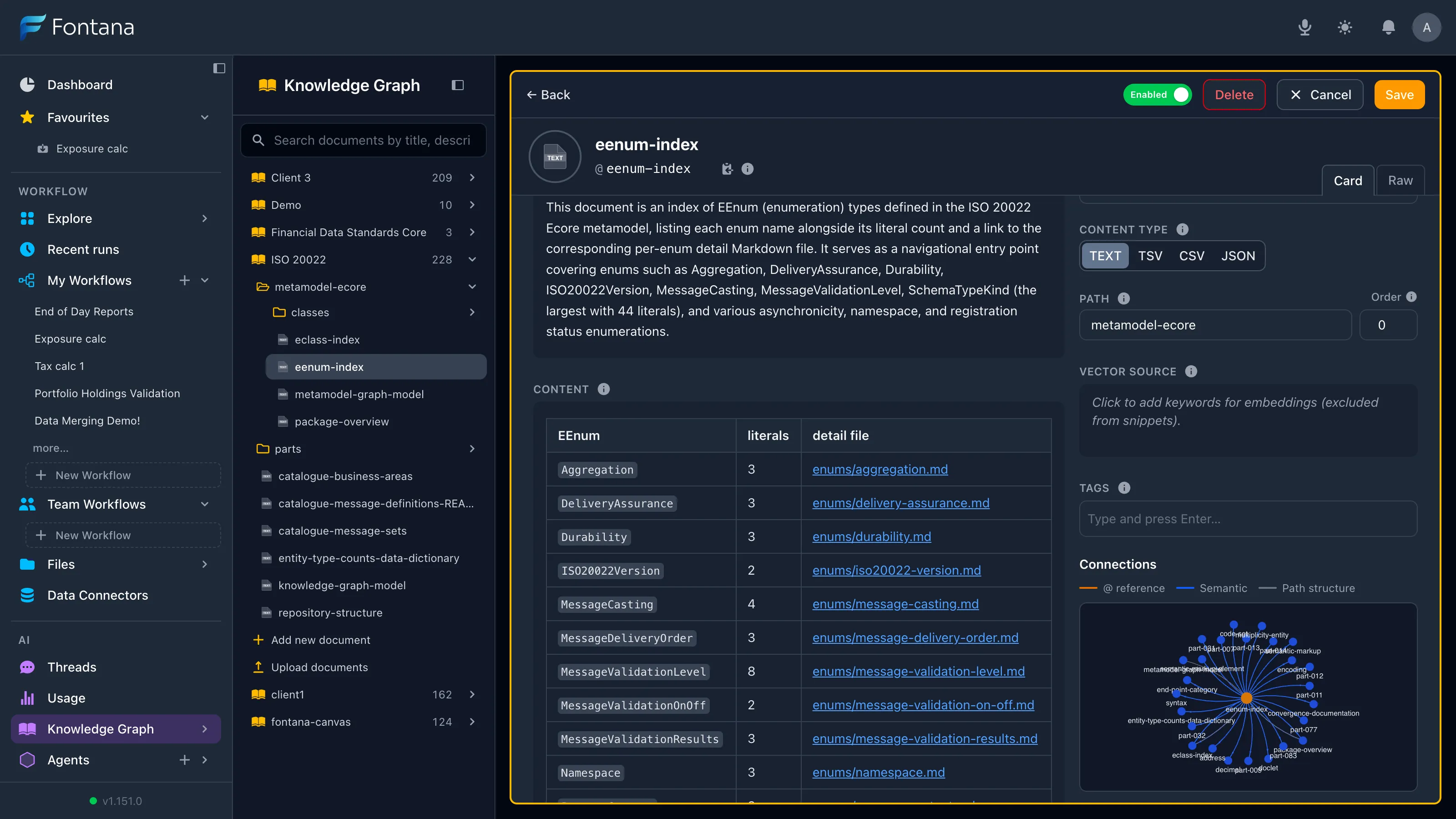1456x819 pixels.
Task: Click the Vector Source info icon
Action: [1191, 371]
